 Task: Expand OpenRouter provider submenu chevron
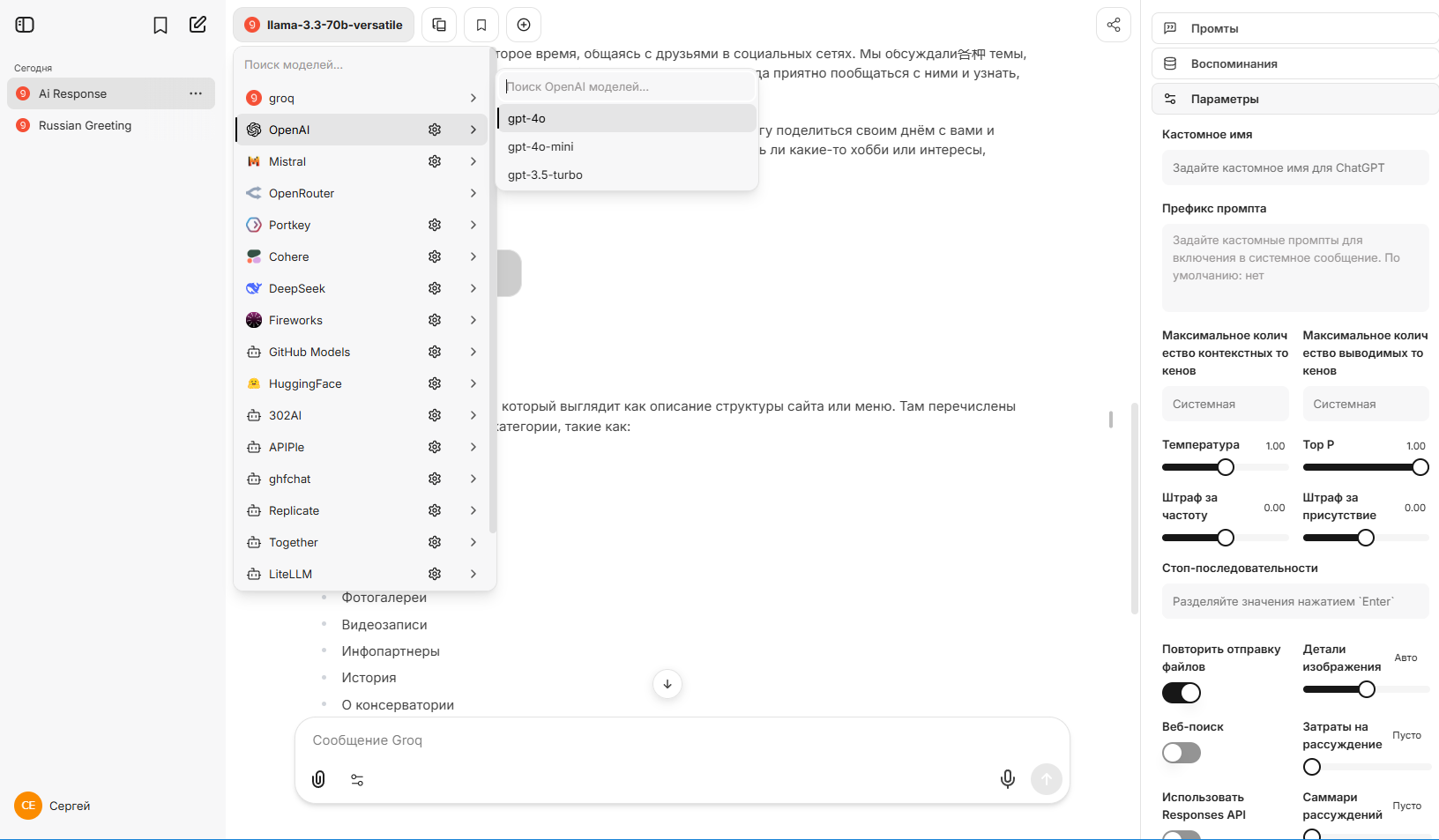(x=473, y=193)
